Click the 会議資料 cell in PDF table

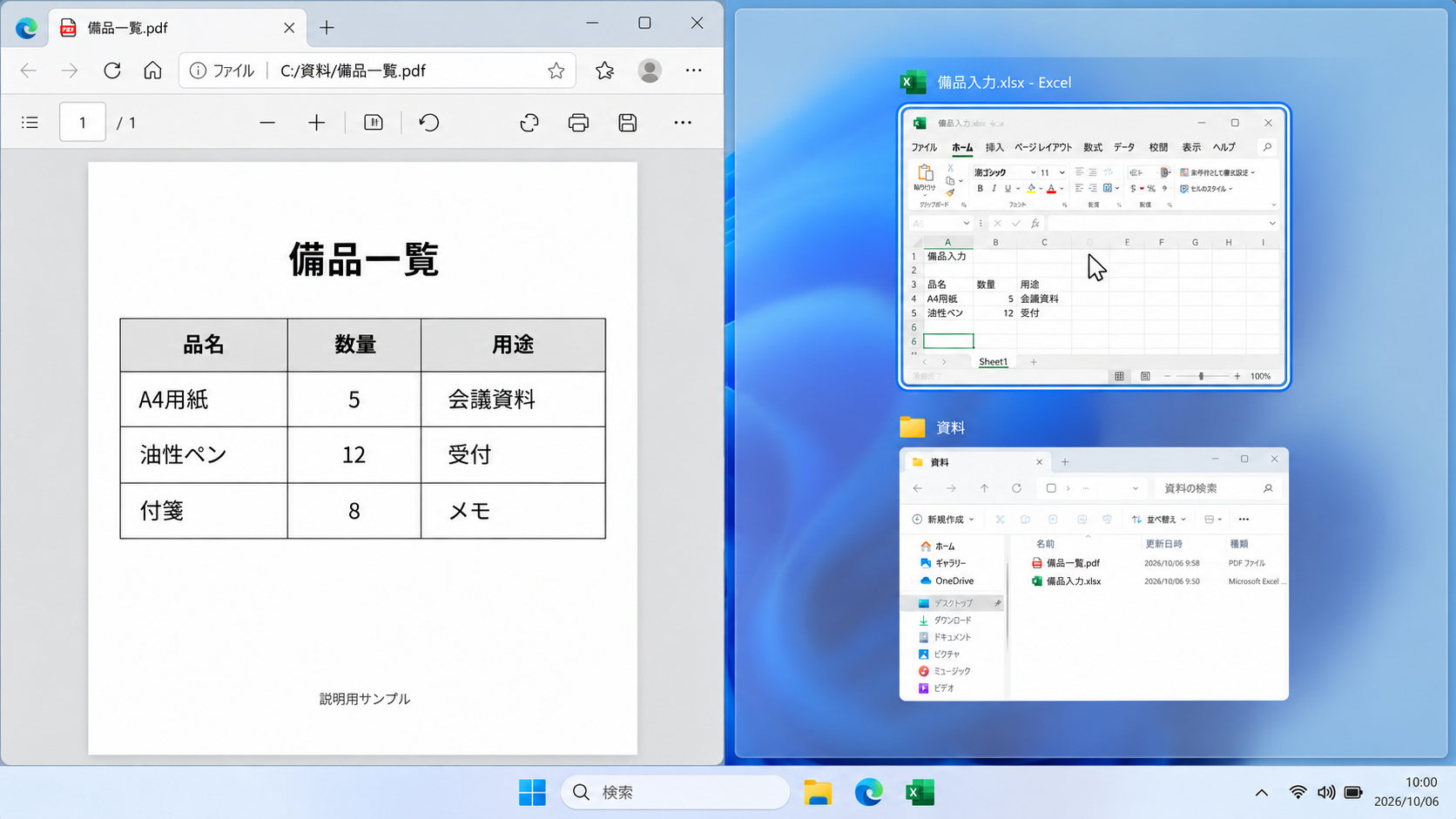point(513,399)
